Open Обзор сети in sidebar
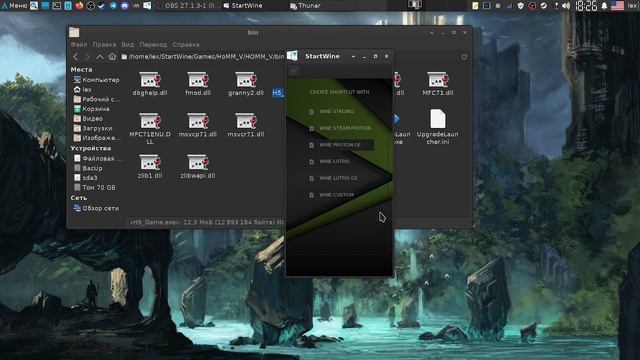This screenshot has width=640, height=360. coord(96,208)
